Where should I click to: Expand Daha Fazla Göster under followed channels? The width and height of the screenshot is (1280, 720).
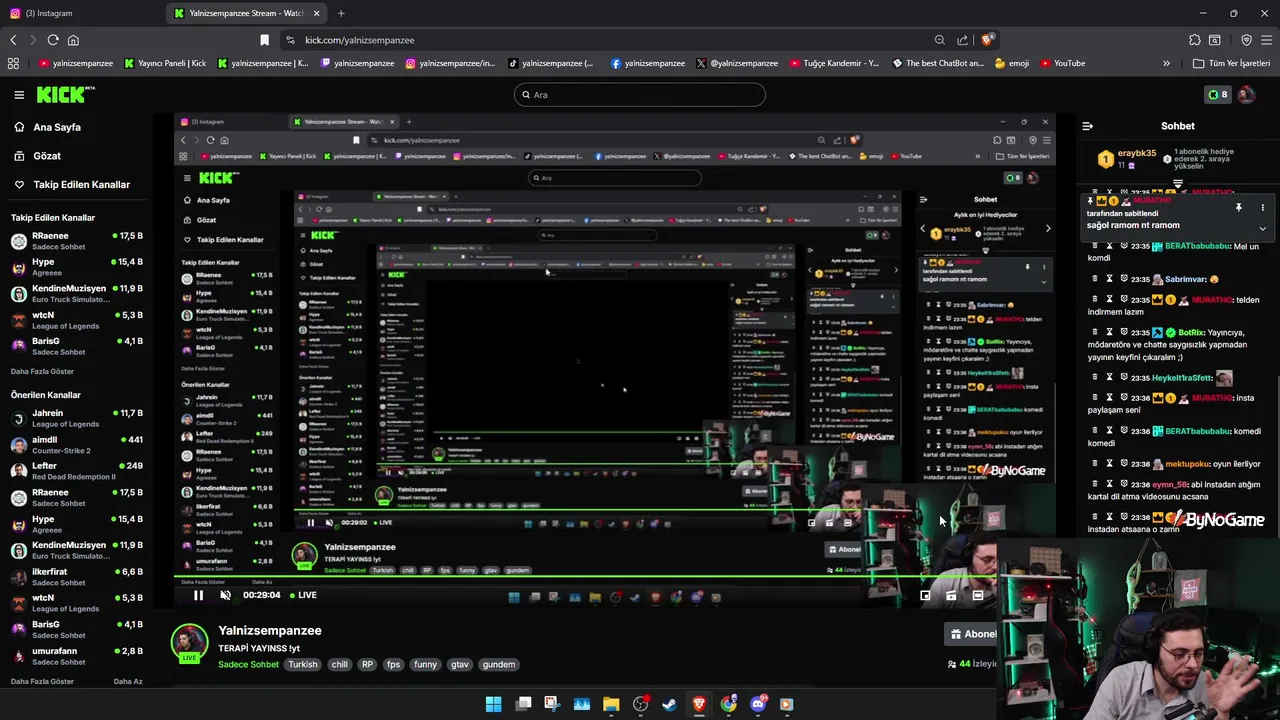pos(42,371)
